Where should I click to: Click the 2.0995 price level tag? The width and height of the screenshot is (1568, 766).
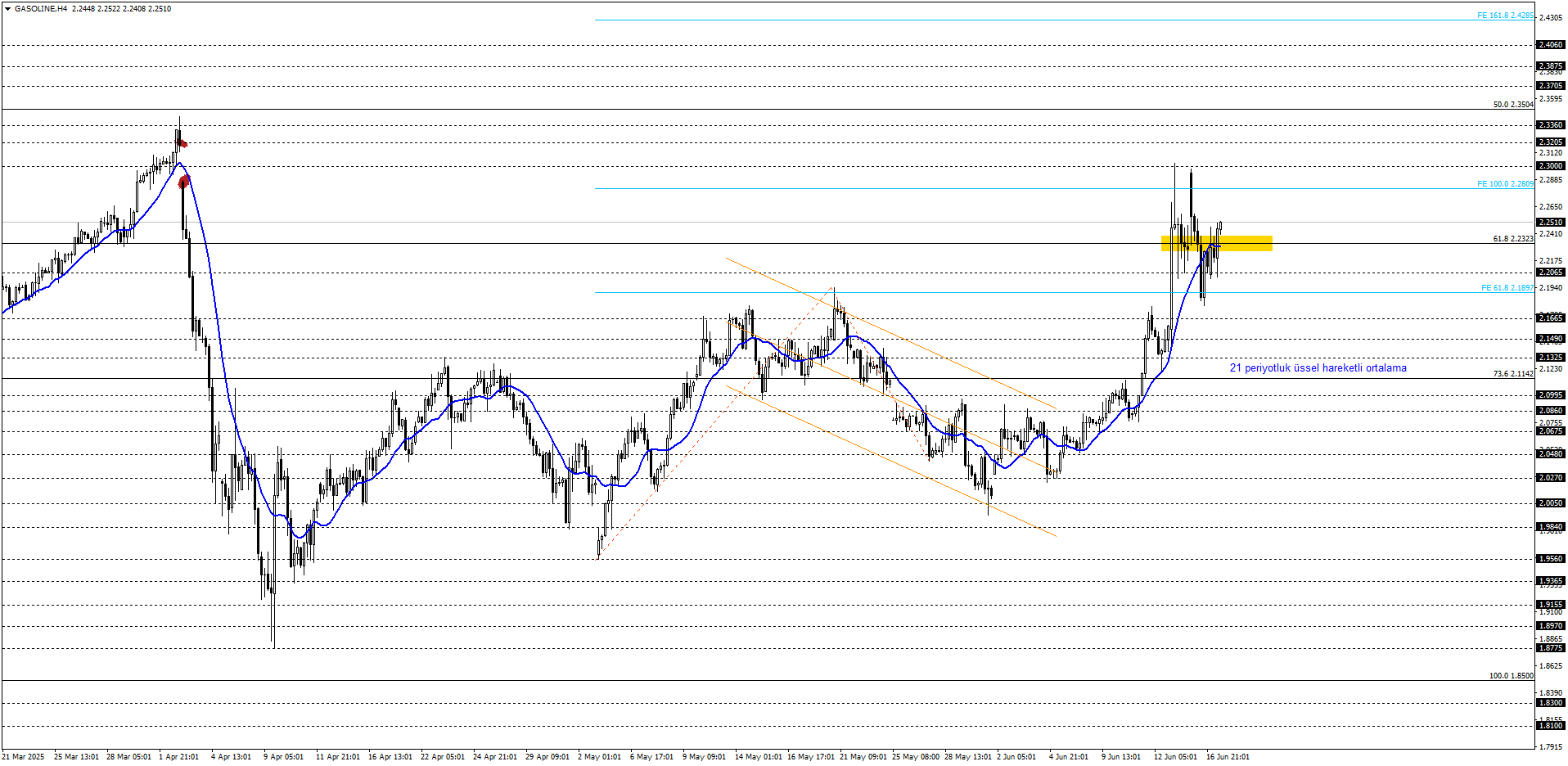click(1551, 395)
